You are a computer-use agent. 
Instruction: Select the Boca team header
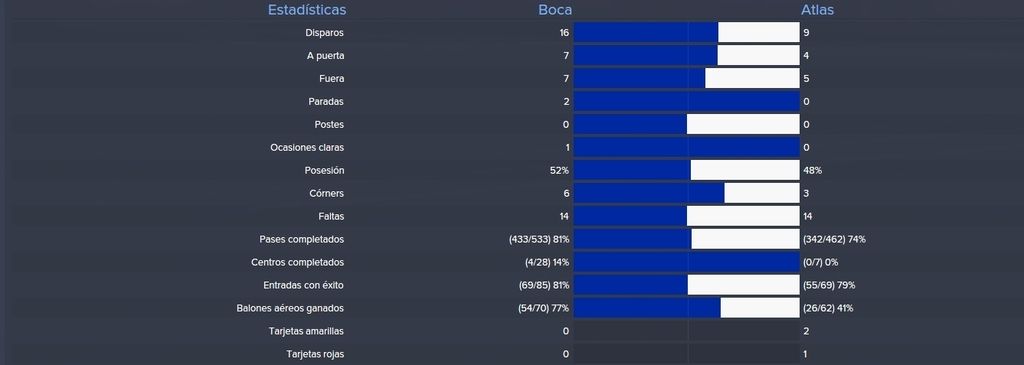tap(555, 10)
